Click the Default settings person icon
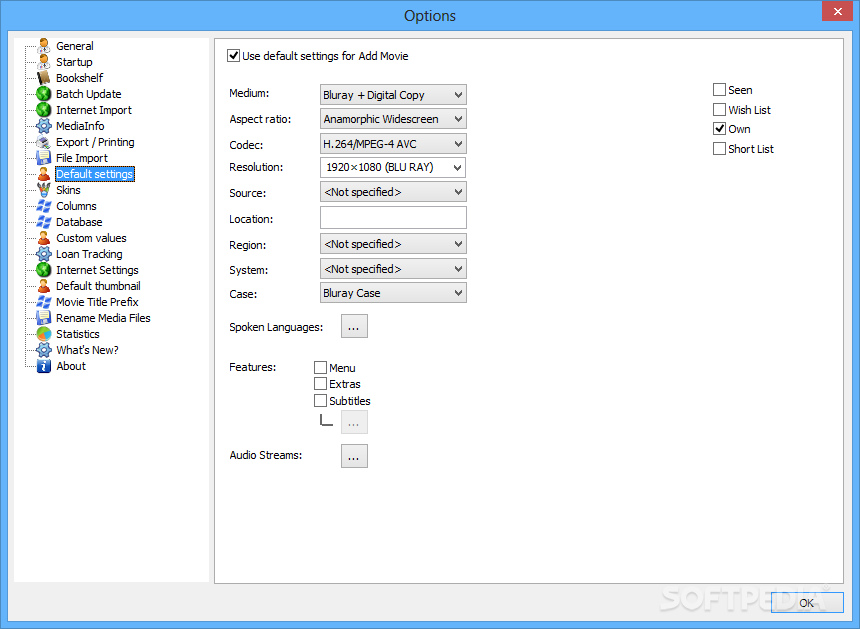This screenshot has height=629, width=860. (44, 174)
